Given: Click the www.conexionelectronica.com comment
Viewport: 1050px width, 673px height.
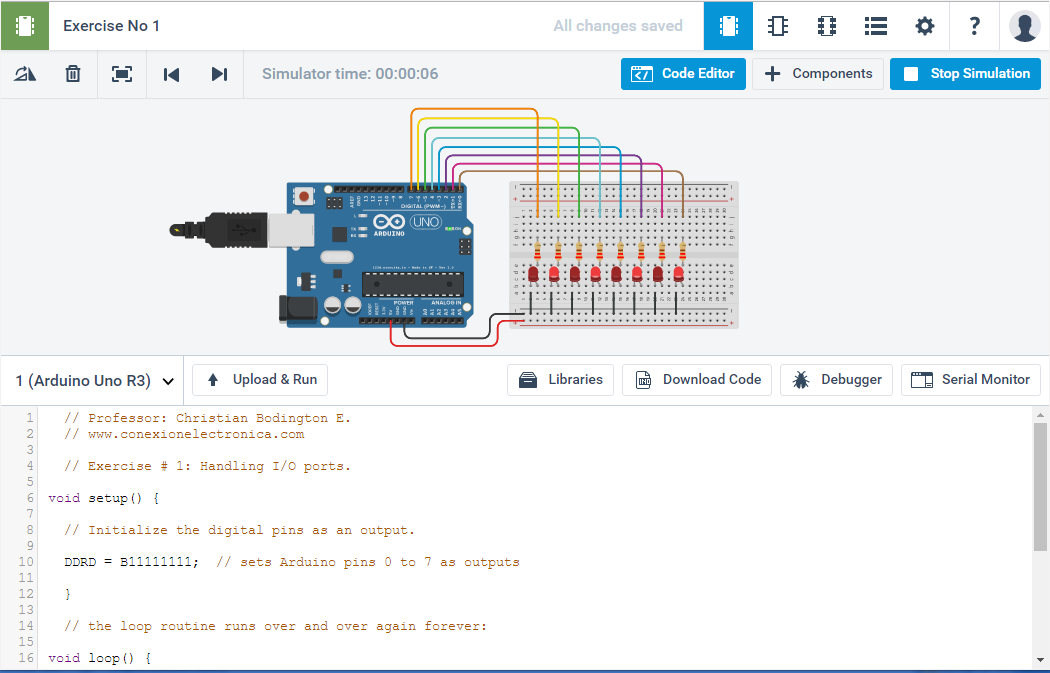Looking at the screenshot, I should 184,434.
